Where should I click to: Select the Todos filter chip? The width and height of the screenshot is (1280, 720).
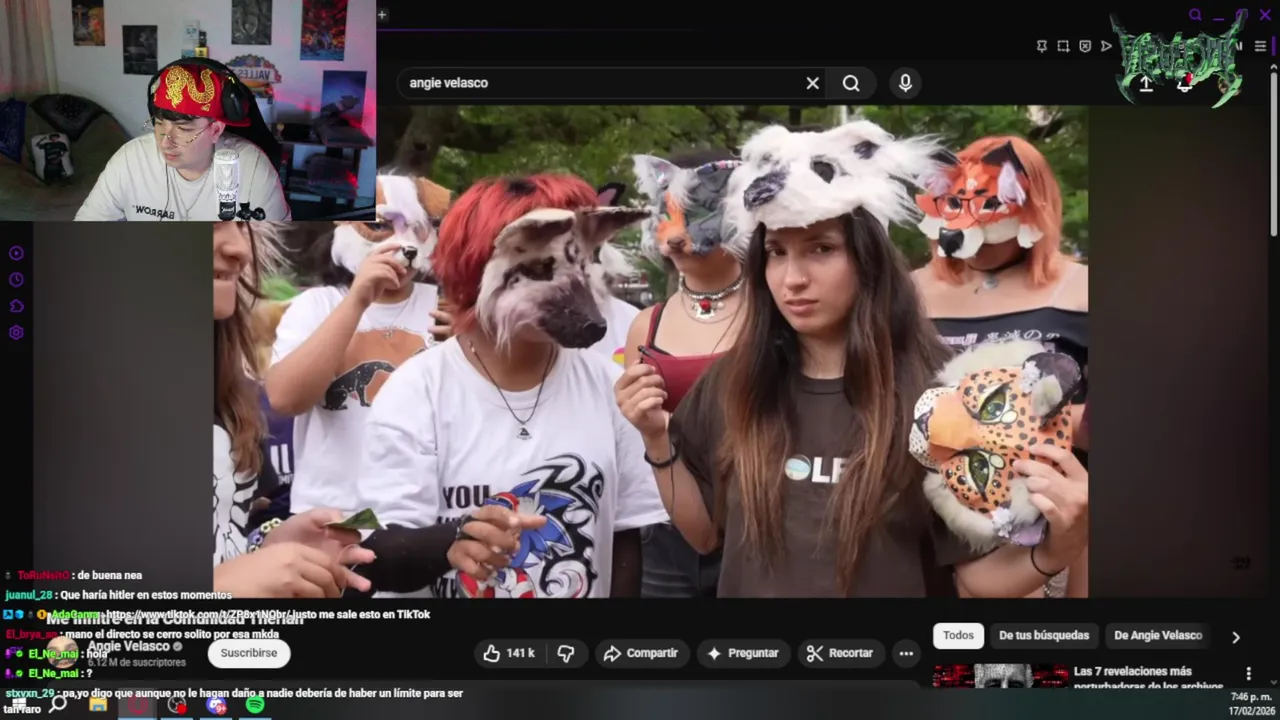958,635
